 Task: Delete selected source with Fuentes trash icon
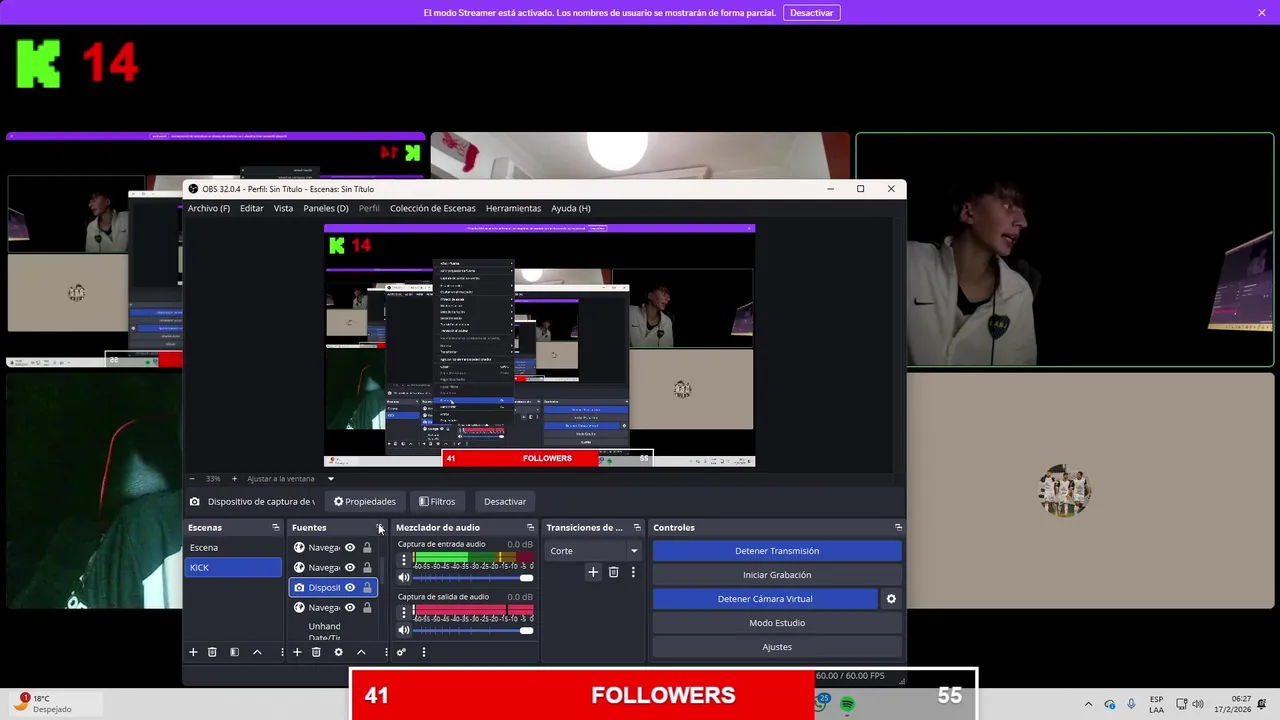(x=316, y=652)
